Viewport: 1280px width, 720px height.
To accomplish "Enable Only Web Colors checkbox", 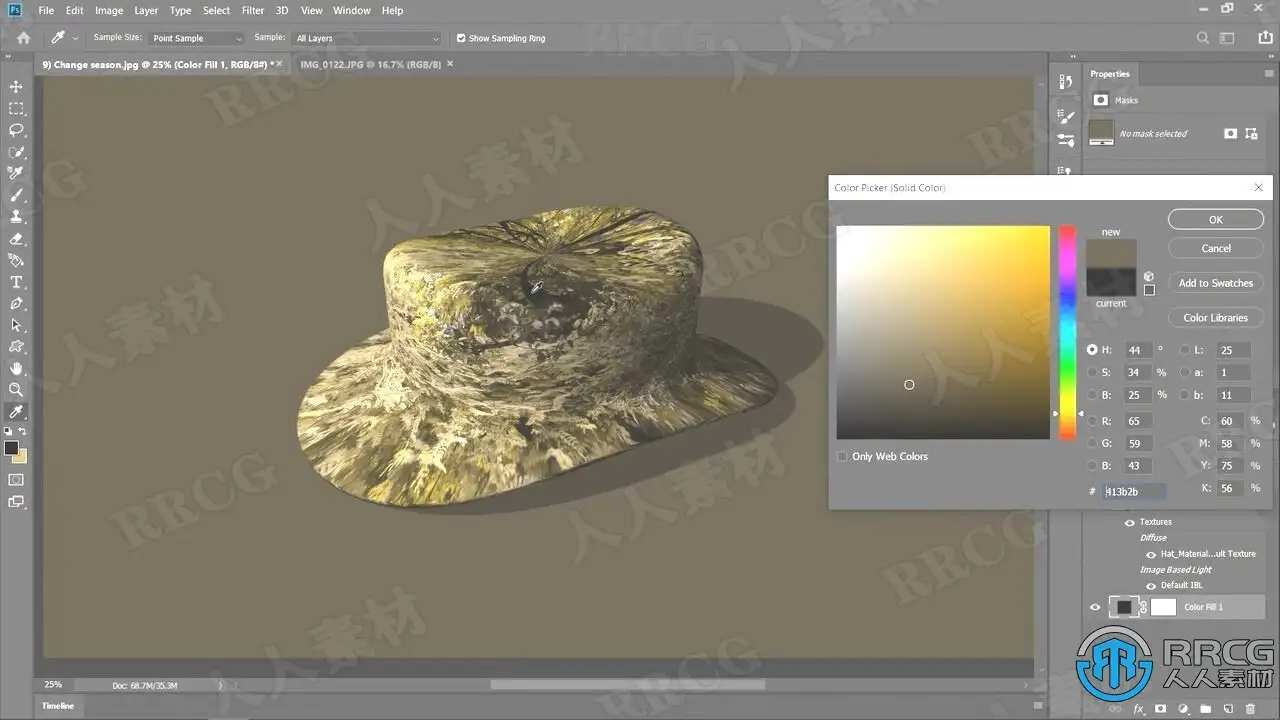I will pyautogui.click(x=842, y=456).
